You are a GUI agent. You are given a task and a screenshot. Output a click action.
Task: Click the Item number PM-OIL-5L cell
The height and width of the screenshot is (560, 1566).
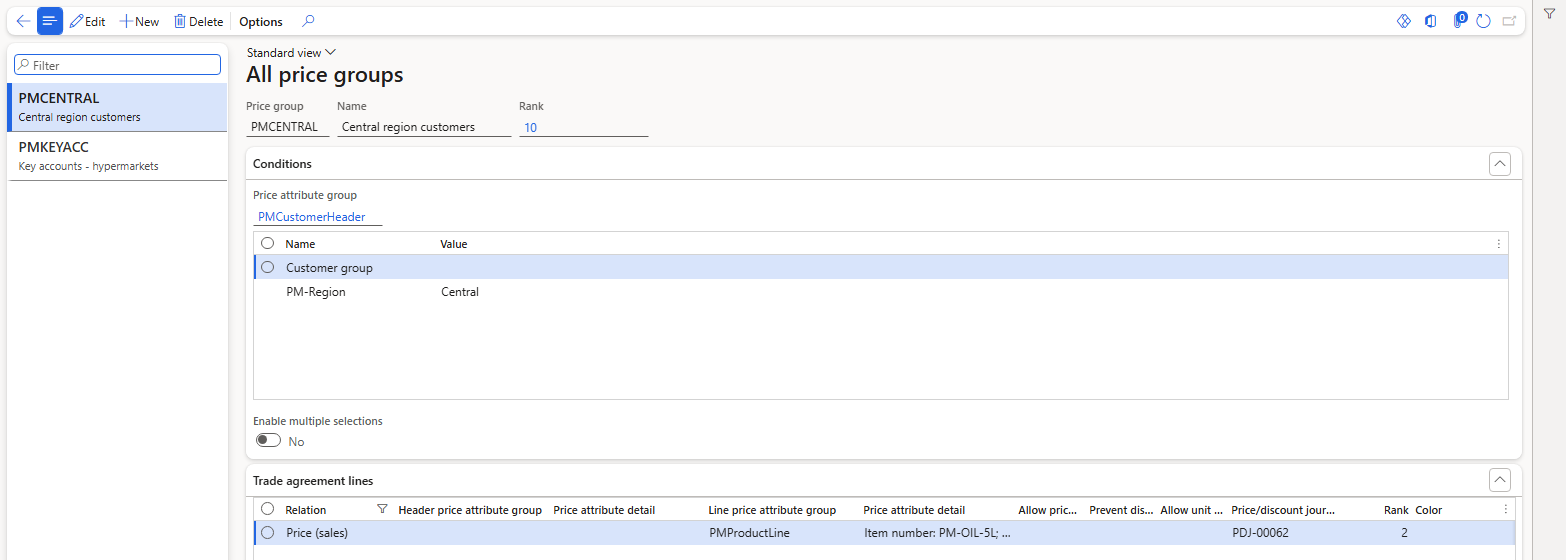point(937,533)
